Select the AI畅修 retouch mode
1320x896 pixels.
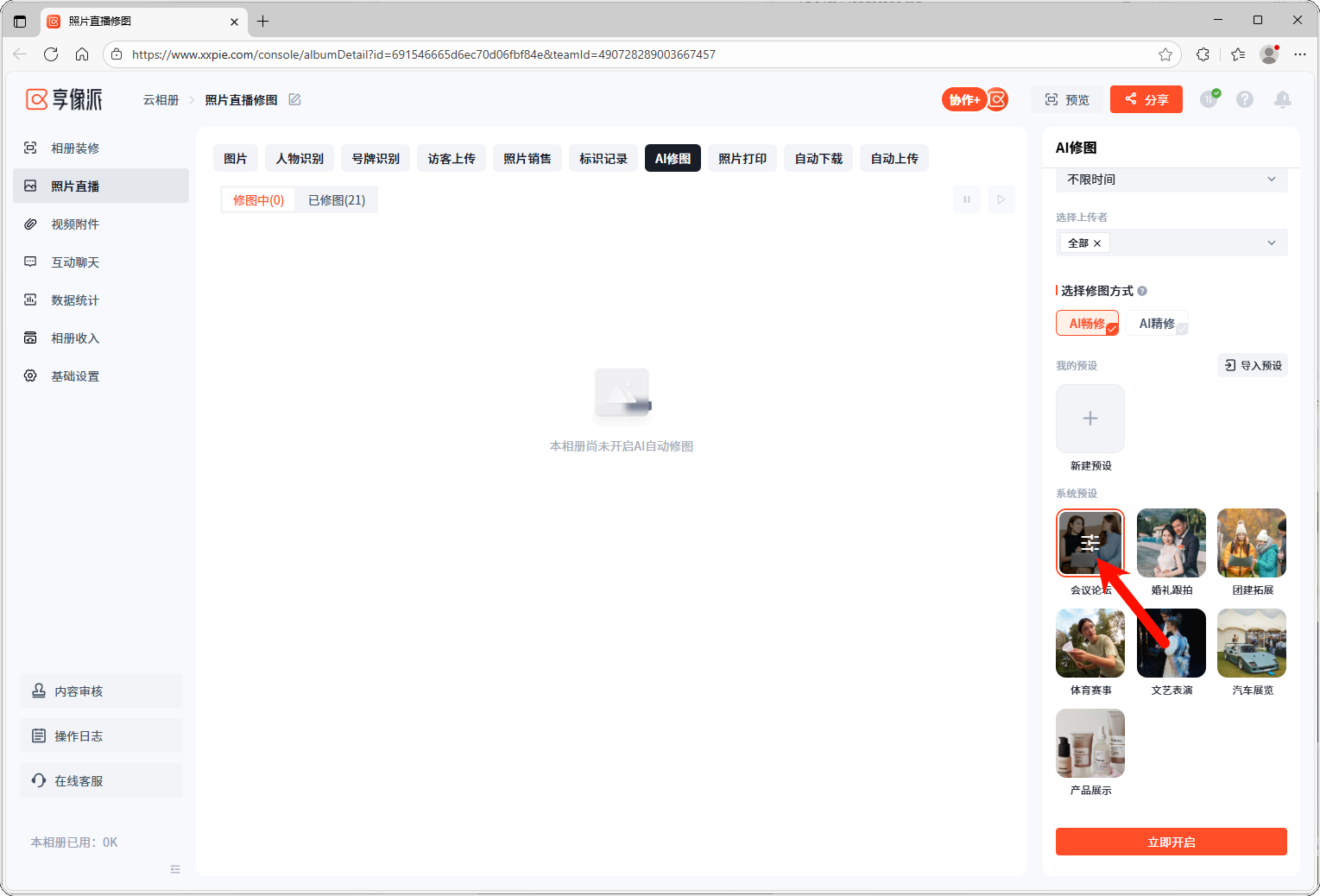[1087, 323]
